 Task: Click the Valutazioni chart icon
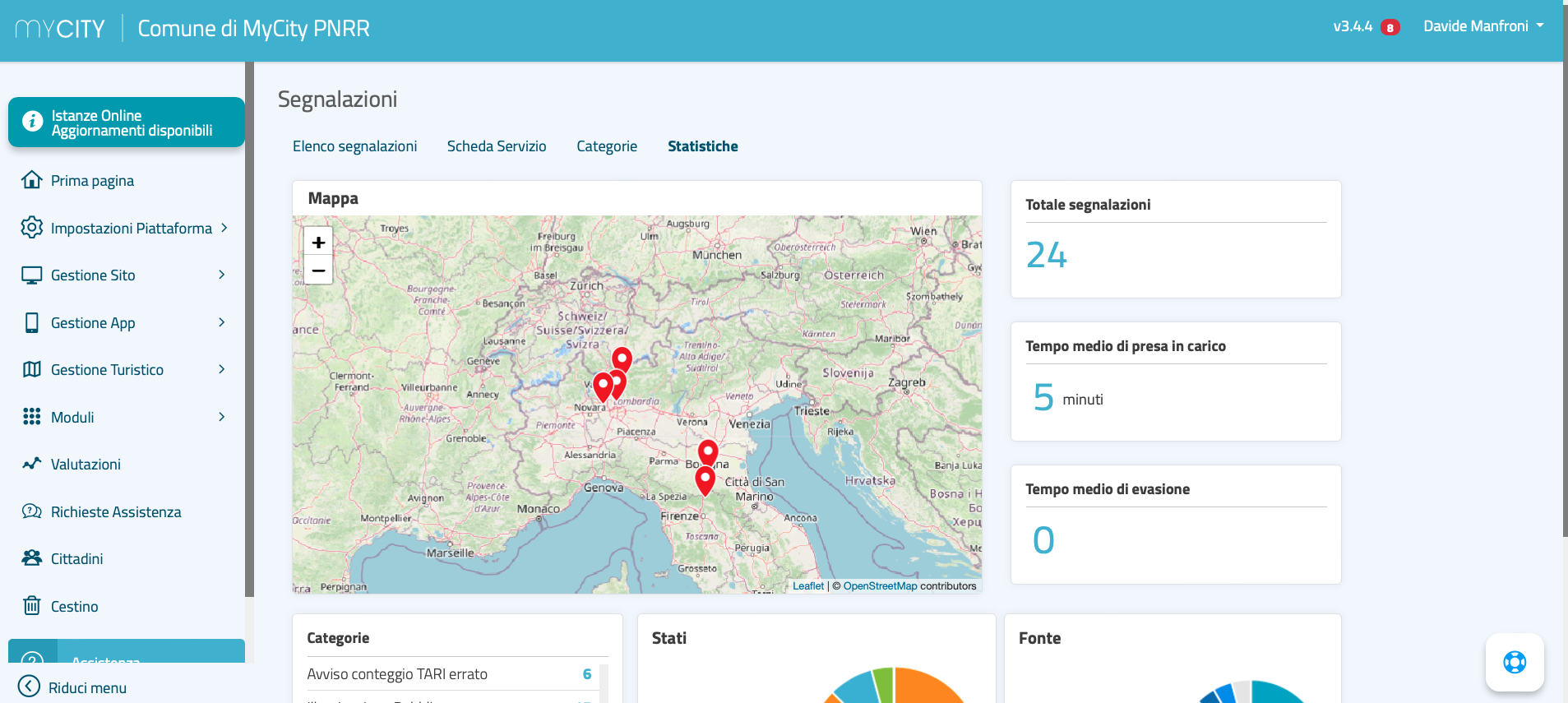tap(32, 464)
